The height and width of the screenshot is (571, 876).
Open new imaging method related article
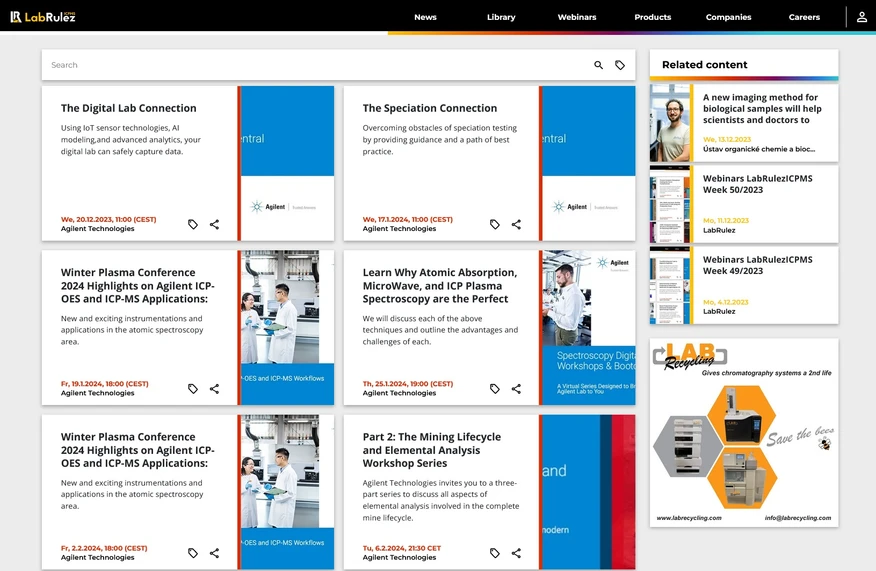coord(762,108)
